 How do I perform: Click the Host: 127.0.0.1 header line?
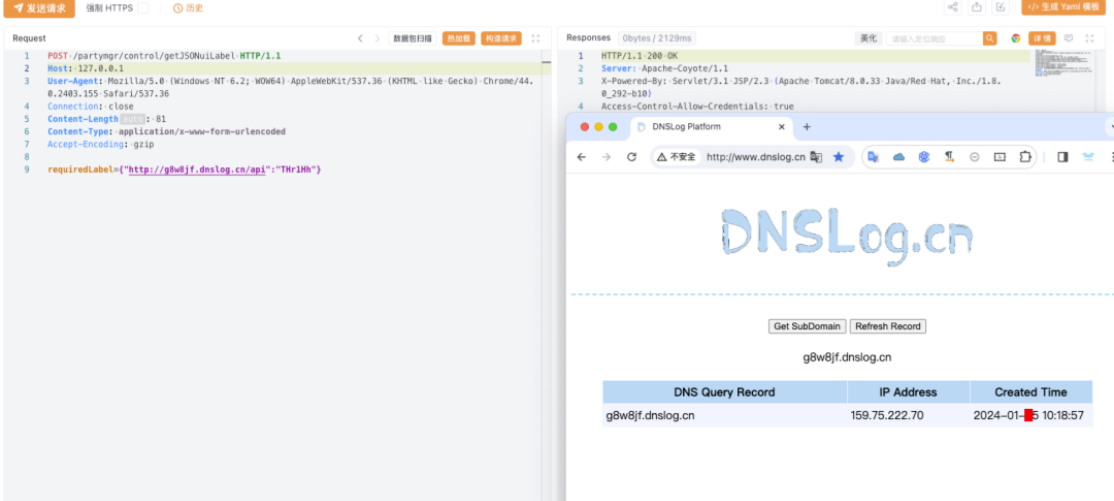point(85,68)
